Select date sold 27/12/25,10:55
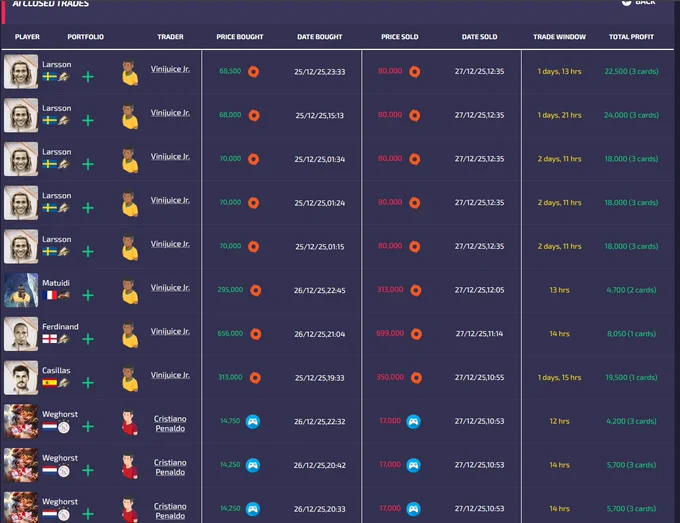The height and width of the screenshot is (523, 680). click(479, 378)
